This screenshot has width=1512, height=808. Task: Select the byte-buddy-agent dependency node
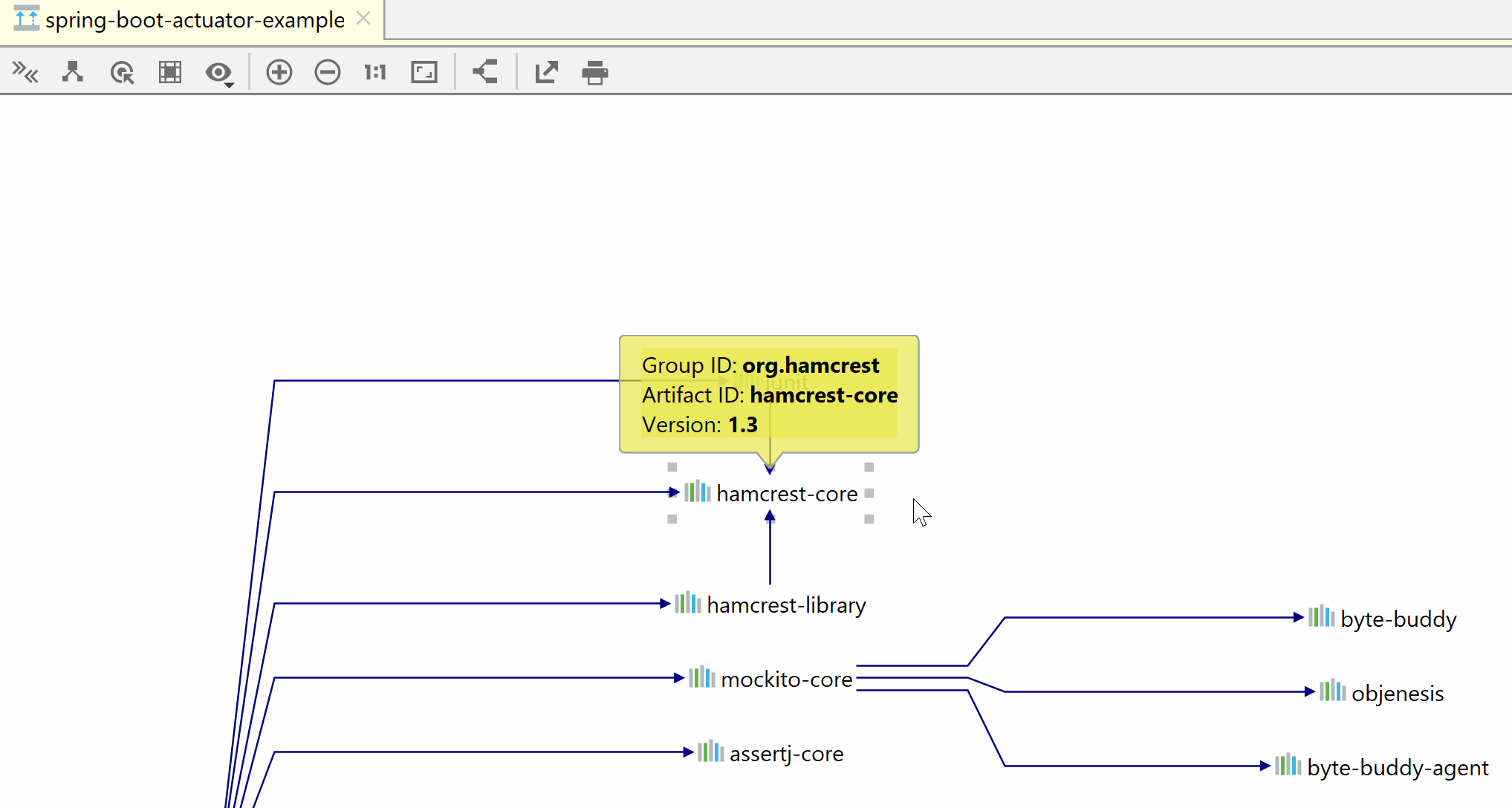[x=1398, y=767]
